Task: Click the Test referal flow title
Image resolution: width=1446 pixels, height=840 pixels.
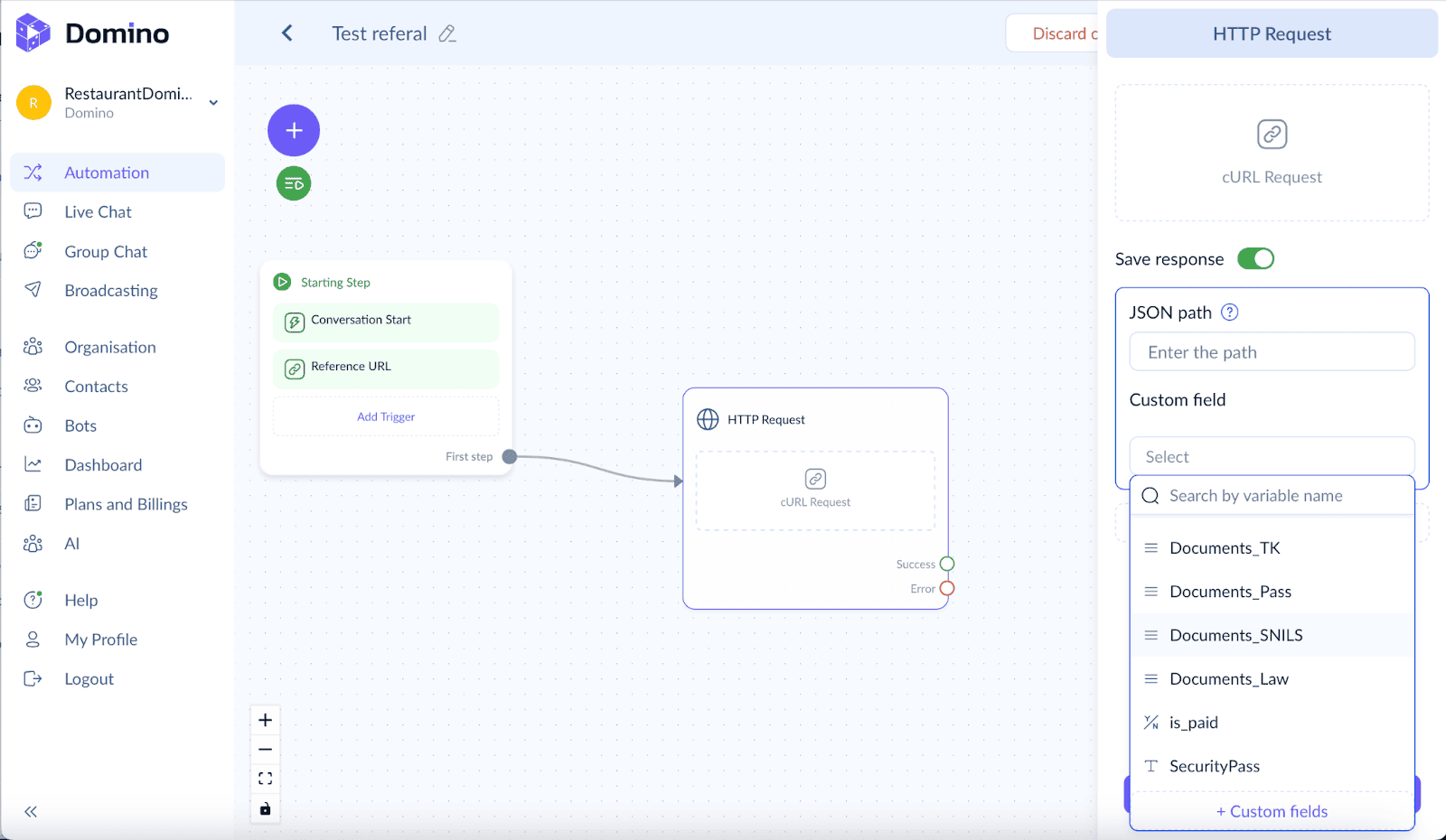Action: pyautogui.click(x=379, y=33)
